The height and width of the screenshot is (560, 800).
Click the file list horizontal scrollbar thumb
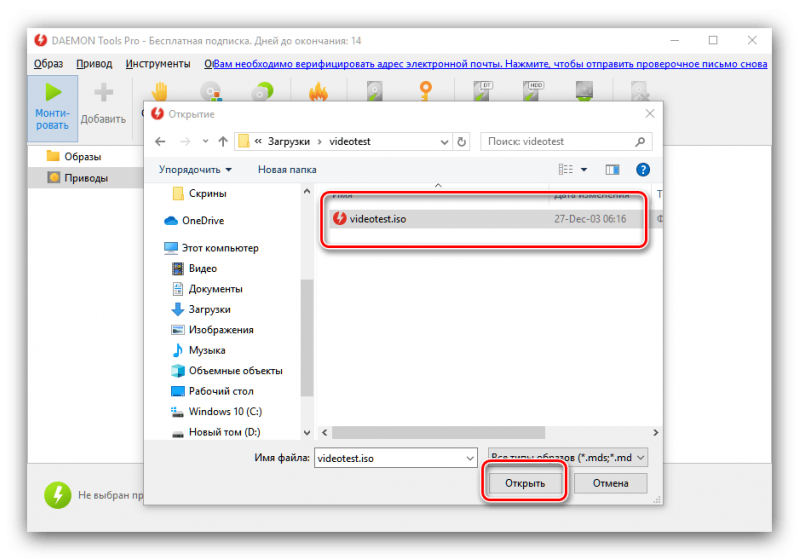point(439,432)
